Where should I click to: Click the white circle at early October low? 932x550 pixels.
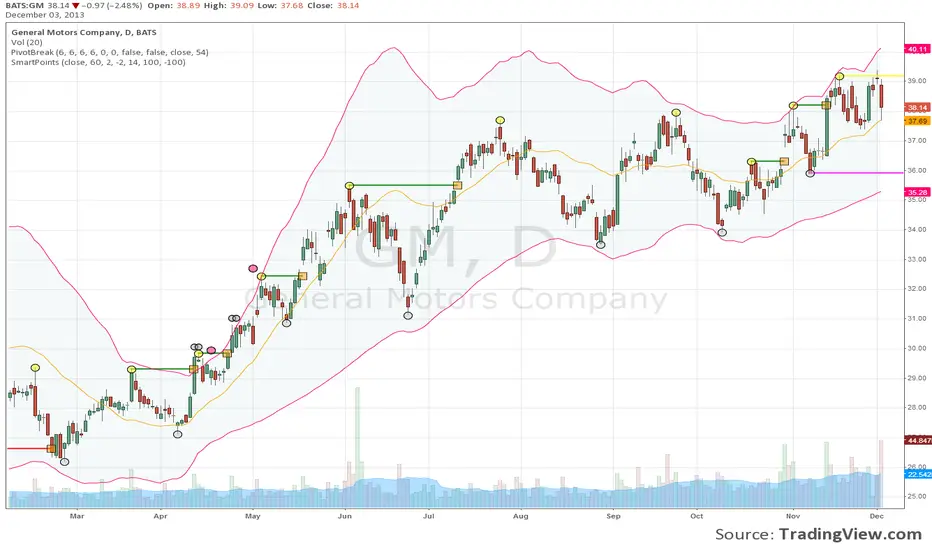[x=722, y=232]
